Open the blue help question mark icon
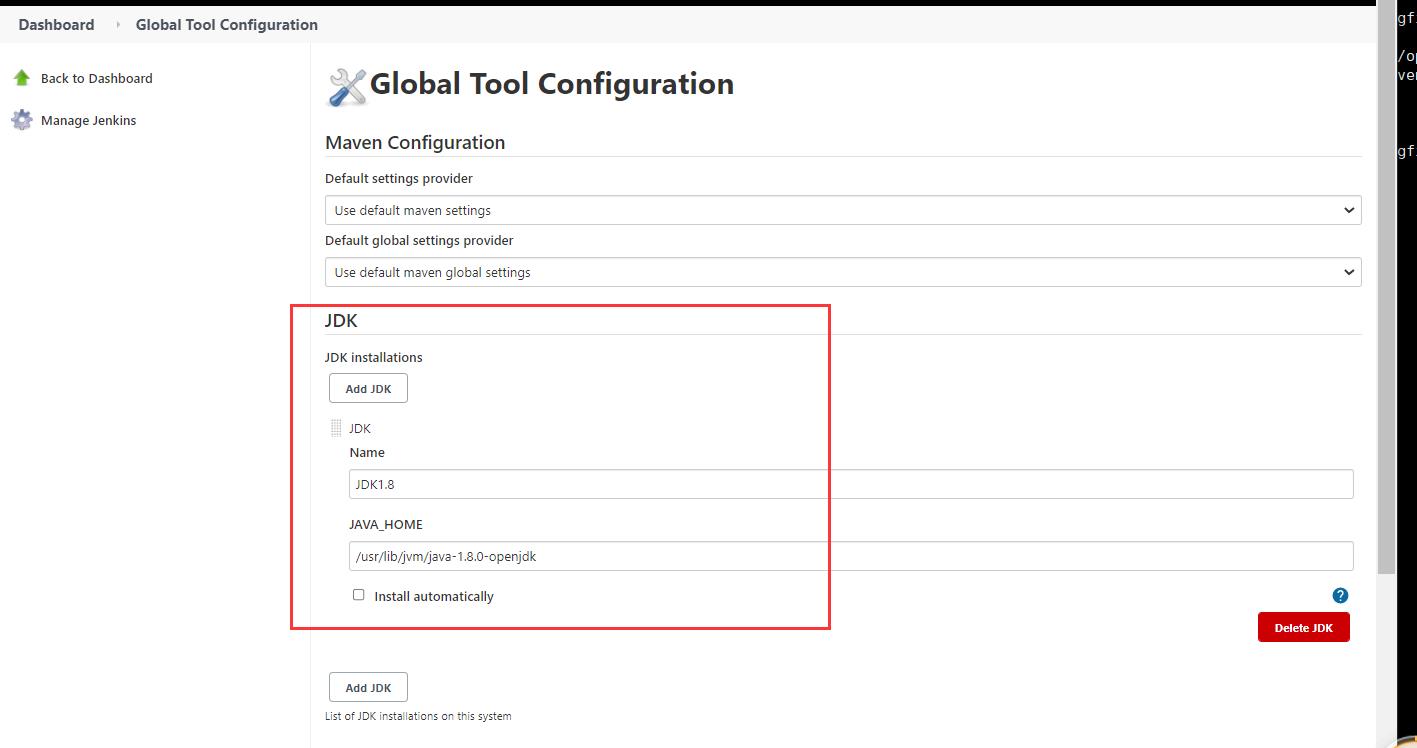Image resolution: width=1417 pixels, height=748 pixels. [x=1340, y=595]
